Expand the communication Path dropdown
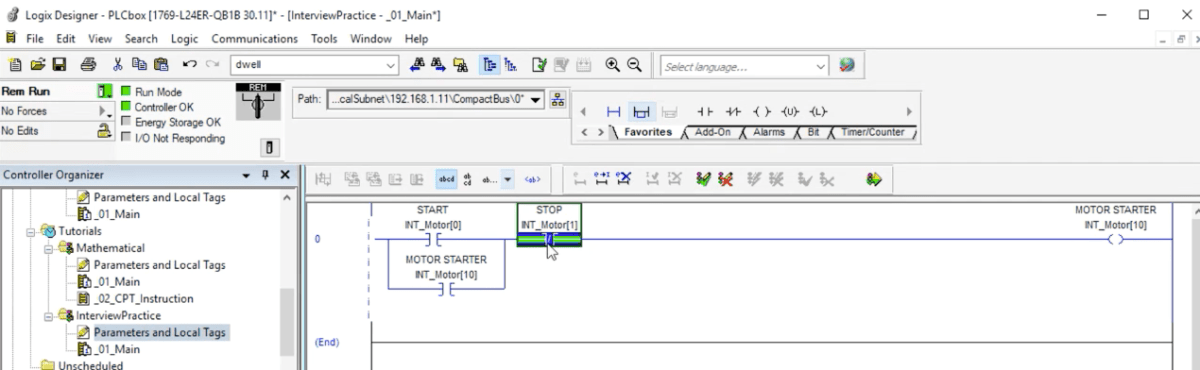1200x370 pixels. (536, 99)
